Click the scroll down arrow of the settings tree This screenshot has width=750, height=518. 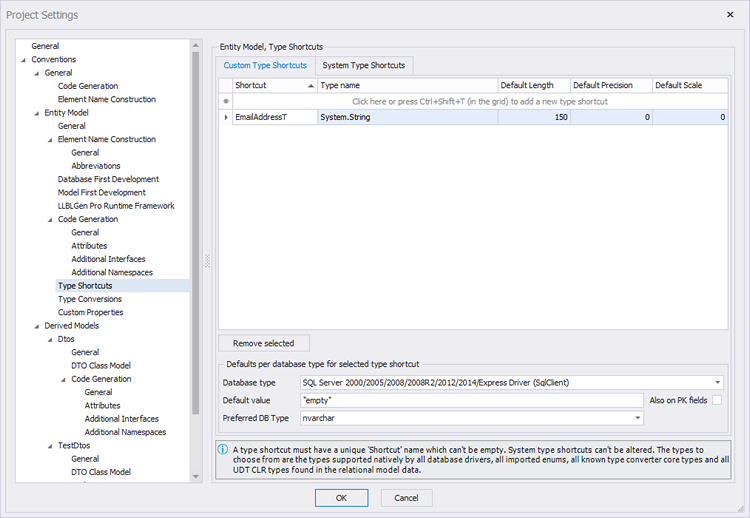tap(195, 476)
